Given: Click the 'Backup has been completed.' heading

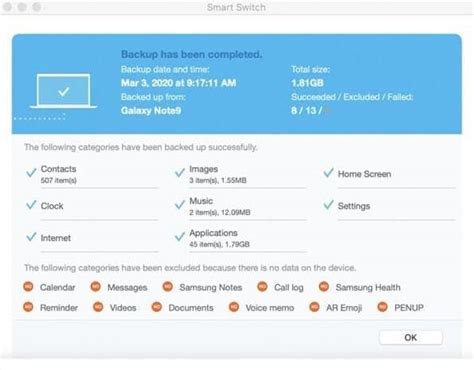Looking at the screenshot, I should 191,54.
